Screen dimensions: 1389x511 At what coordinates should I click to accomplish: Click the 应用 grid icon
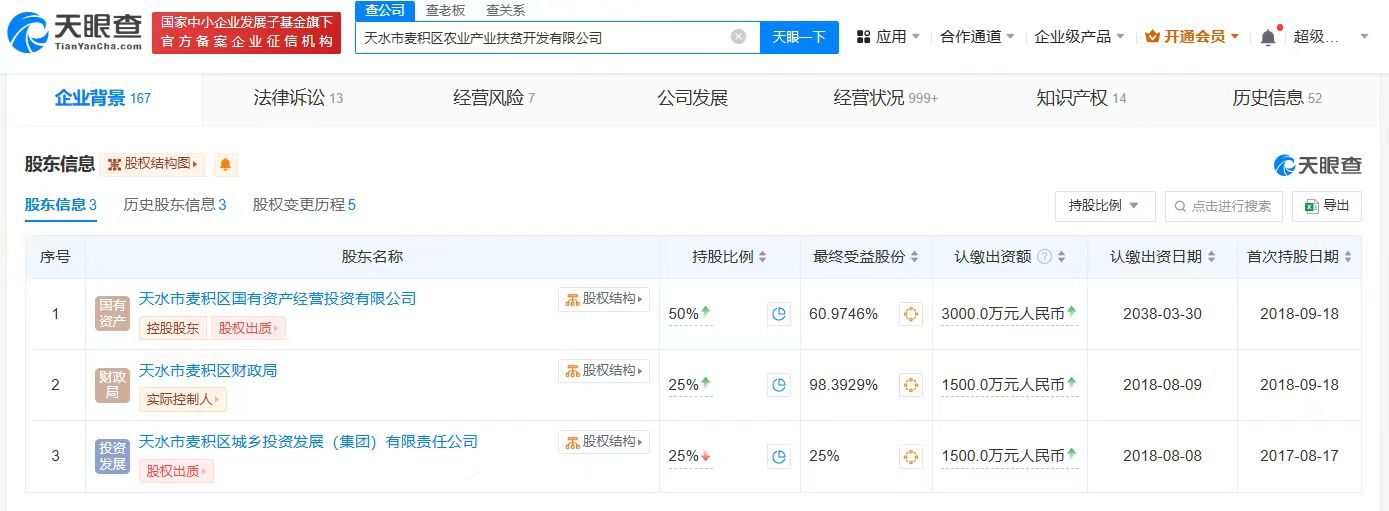pyautogui.click(x=863, y=37)
